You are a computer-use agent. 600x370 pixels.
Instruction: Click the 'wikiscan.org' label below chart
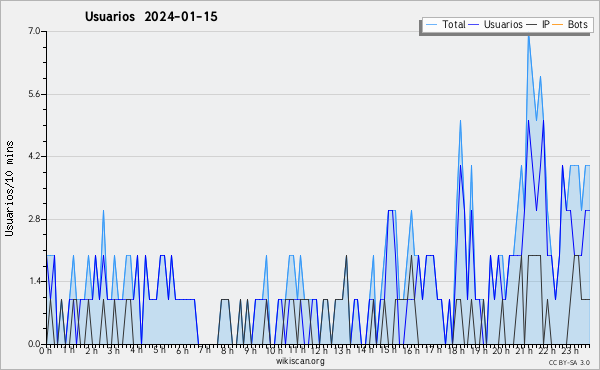point(300,361)
